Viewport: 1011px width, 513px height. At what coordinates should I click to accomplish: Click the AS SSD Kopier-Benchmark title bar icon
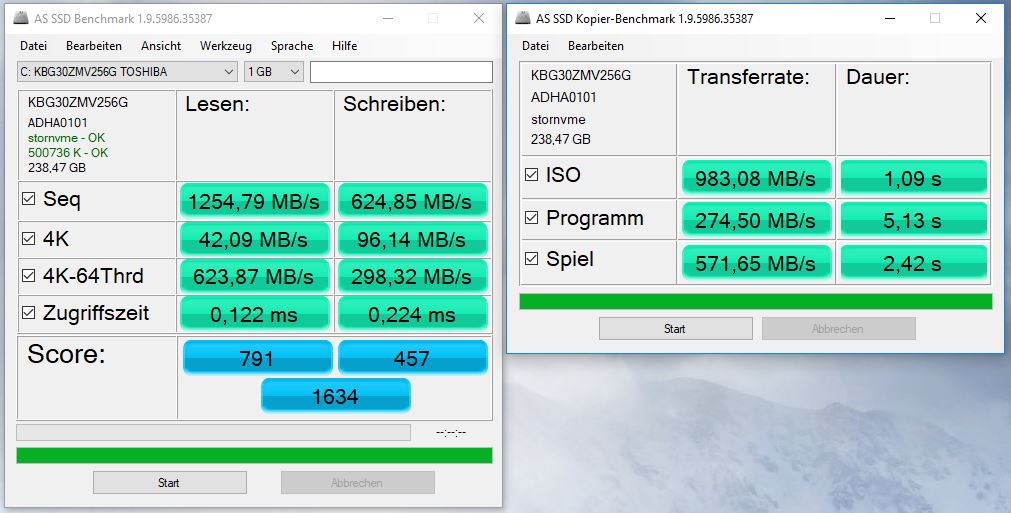pyautogui.click(x=522, y=18)
